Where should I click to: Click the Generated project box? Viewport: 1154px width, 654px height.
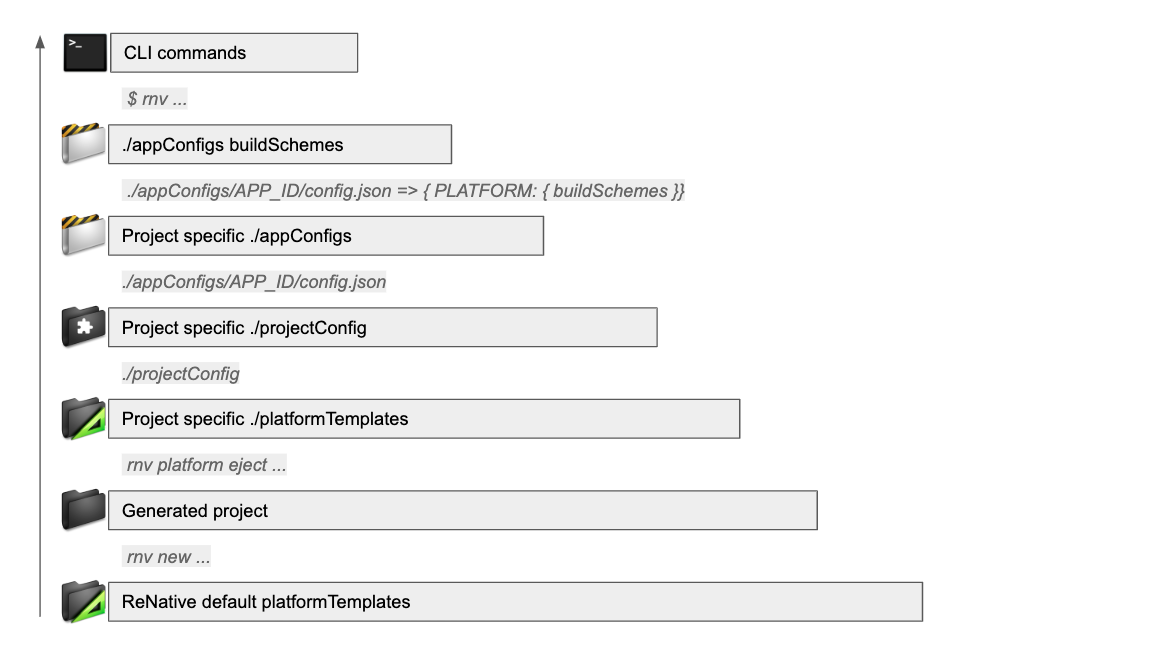pyautogui.click(x=463, y=510)
